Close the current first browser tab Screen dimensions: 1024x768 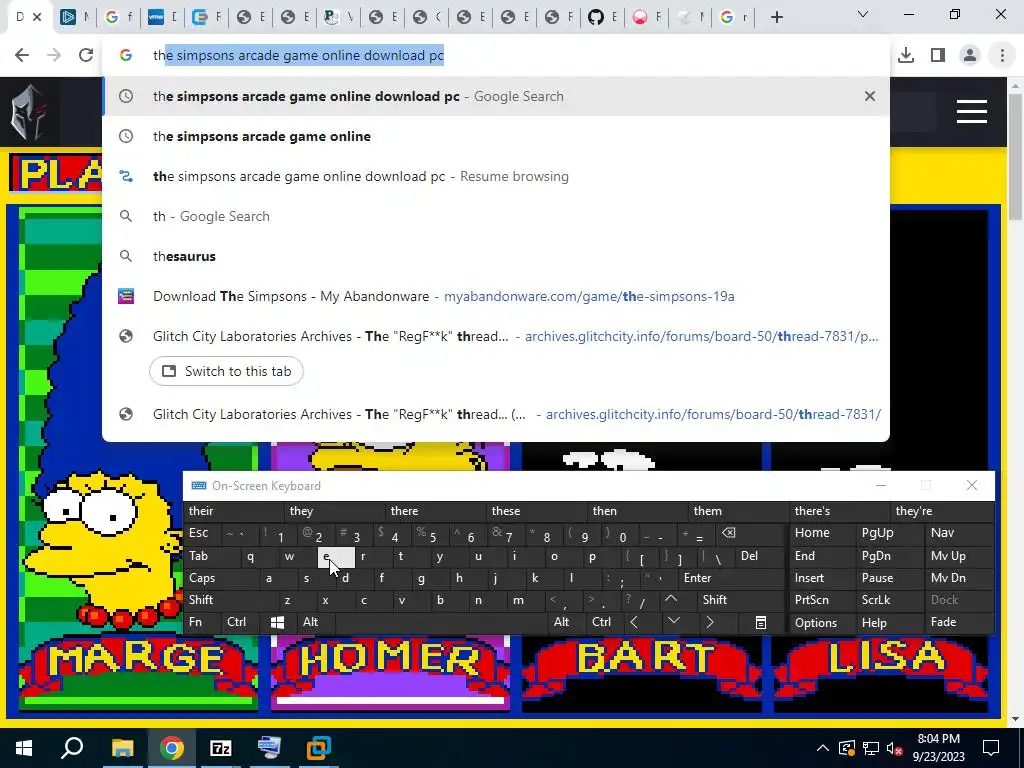pyautogui.click(x=37, y=18)
